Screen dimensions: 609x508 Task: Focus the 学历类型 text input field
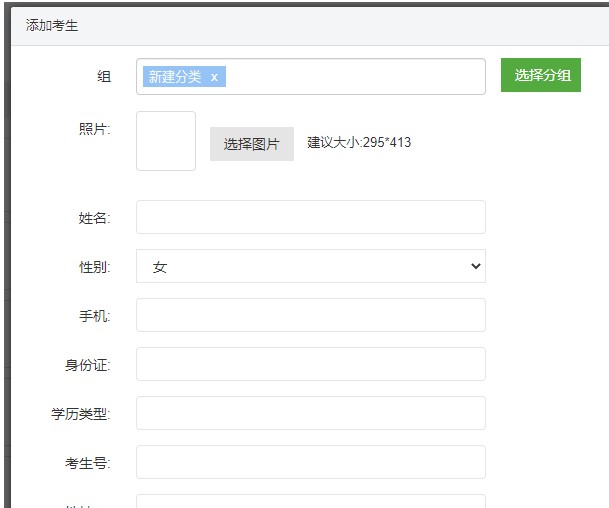click(x=310, y=413)
